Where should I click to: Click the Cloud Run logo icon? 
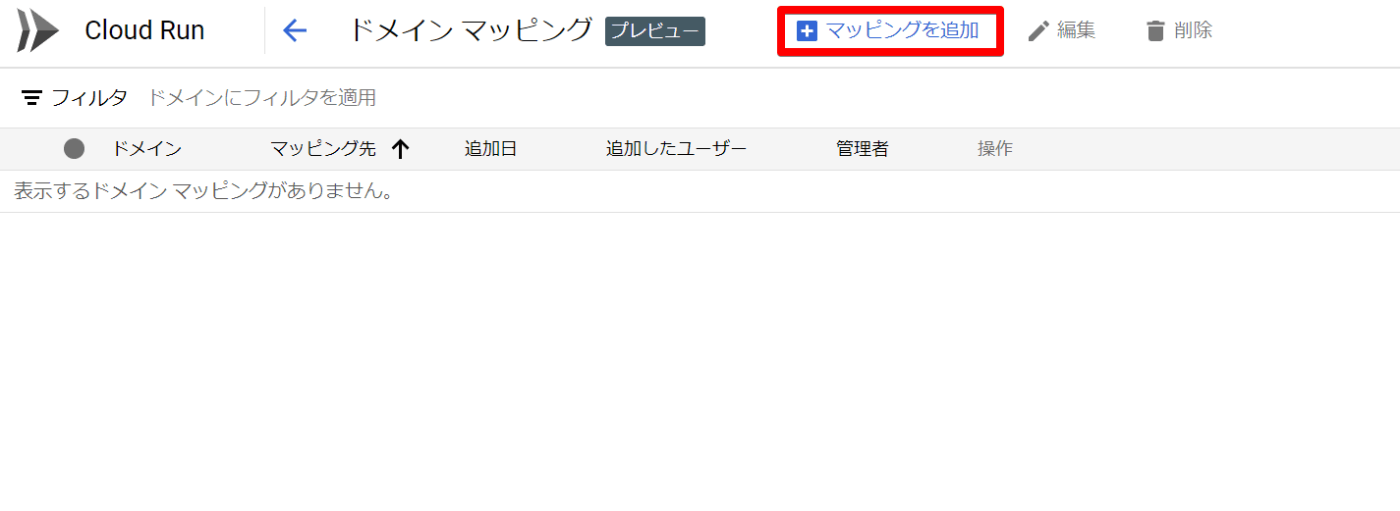(38, 31)
